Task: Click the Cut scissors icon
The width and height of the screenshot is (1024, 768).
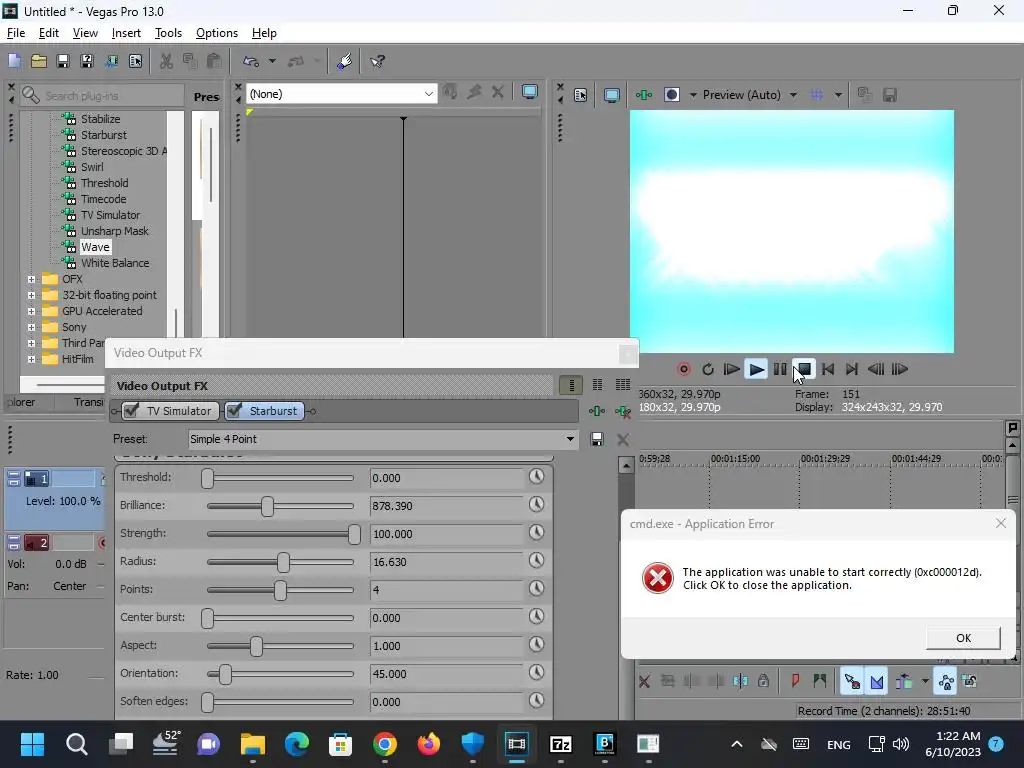Action: coord(167,61)
